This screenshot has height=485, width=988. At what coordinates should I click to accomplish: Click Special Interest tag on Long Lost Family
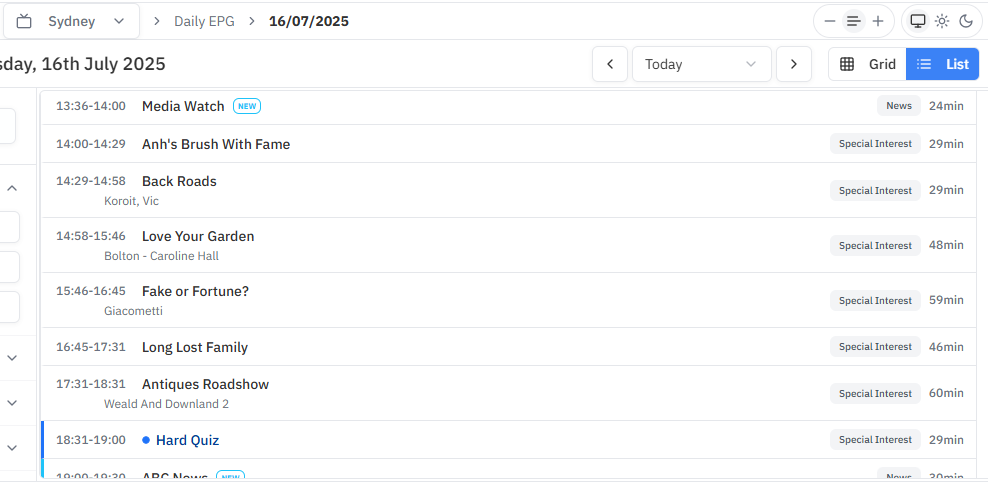tap(875, 346)
